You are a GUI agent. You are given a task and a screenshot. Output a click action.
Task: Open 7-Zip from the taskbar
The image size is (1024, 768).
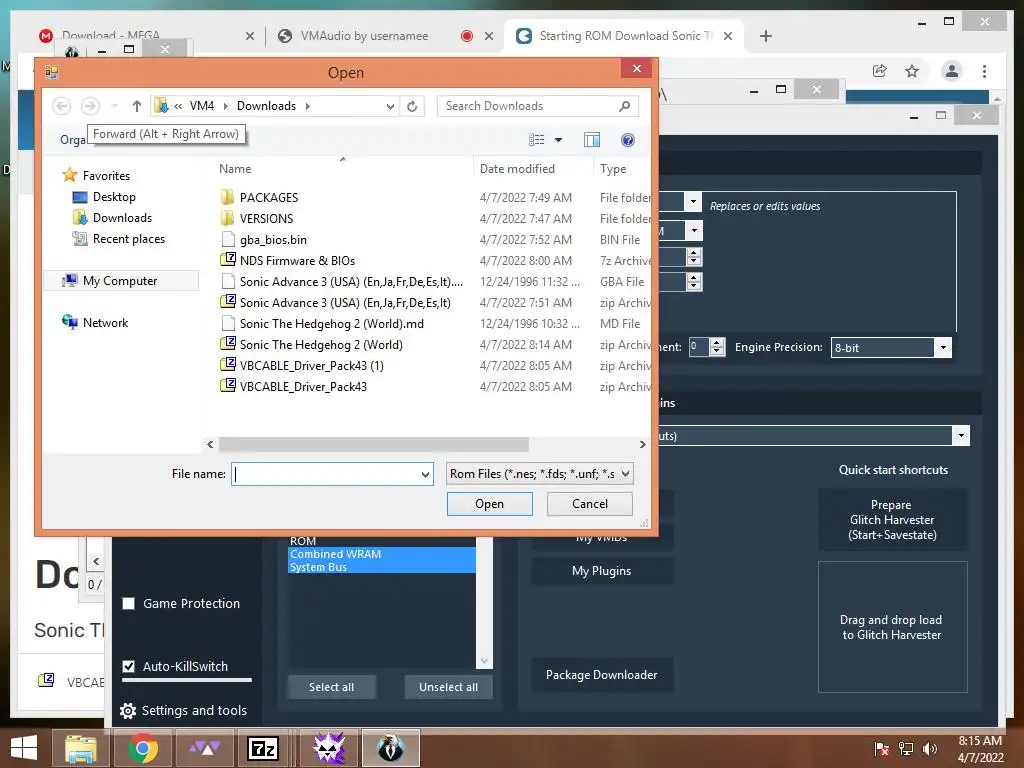pyautogui.click(x=263, y=748)
